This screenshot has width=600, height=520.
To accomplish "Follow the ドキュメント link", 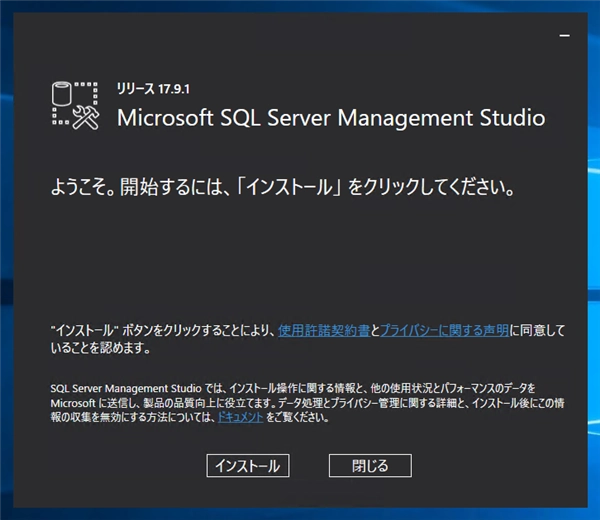I will 240,418.
